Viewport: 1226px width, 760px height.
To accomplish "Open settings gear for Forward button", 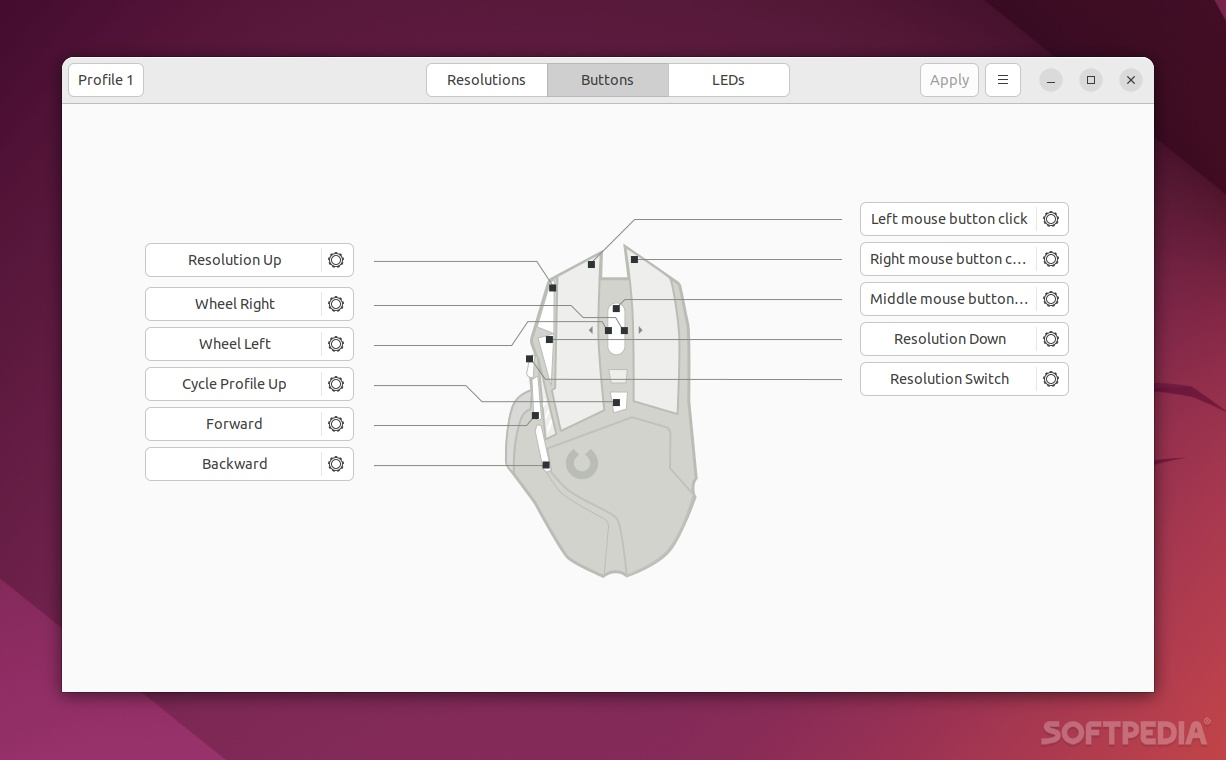I will (336, 424).
